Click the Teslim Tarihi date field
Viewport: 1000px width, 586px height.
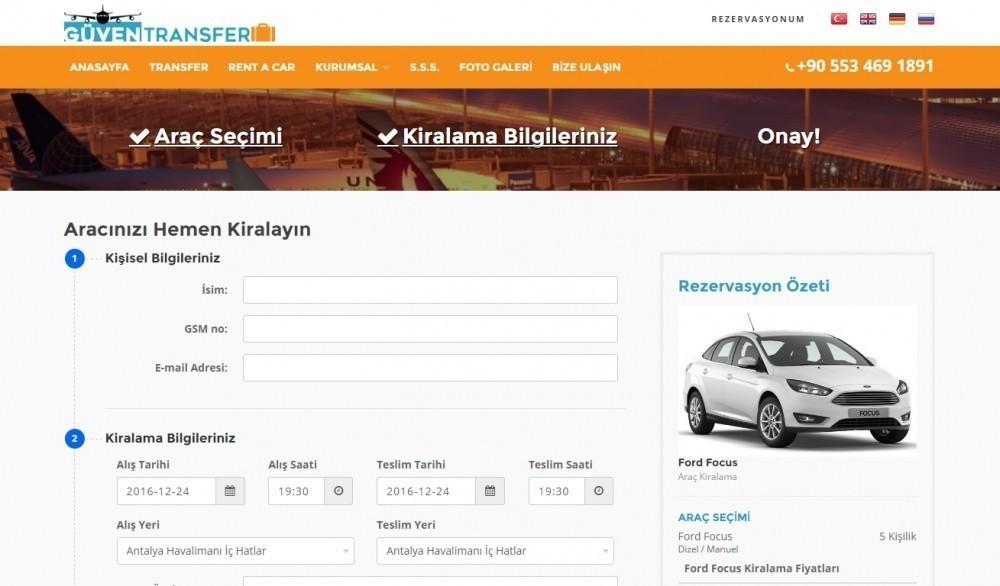tap(426, 491)
